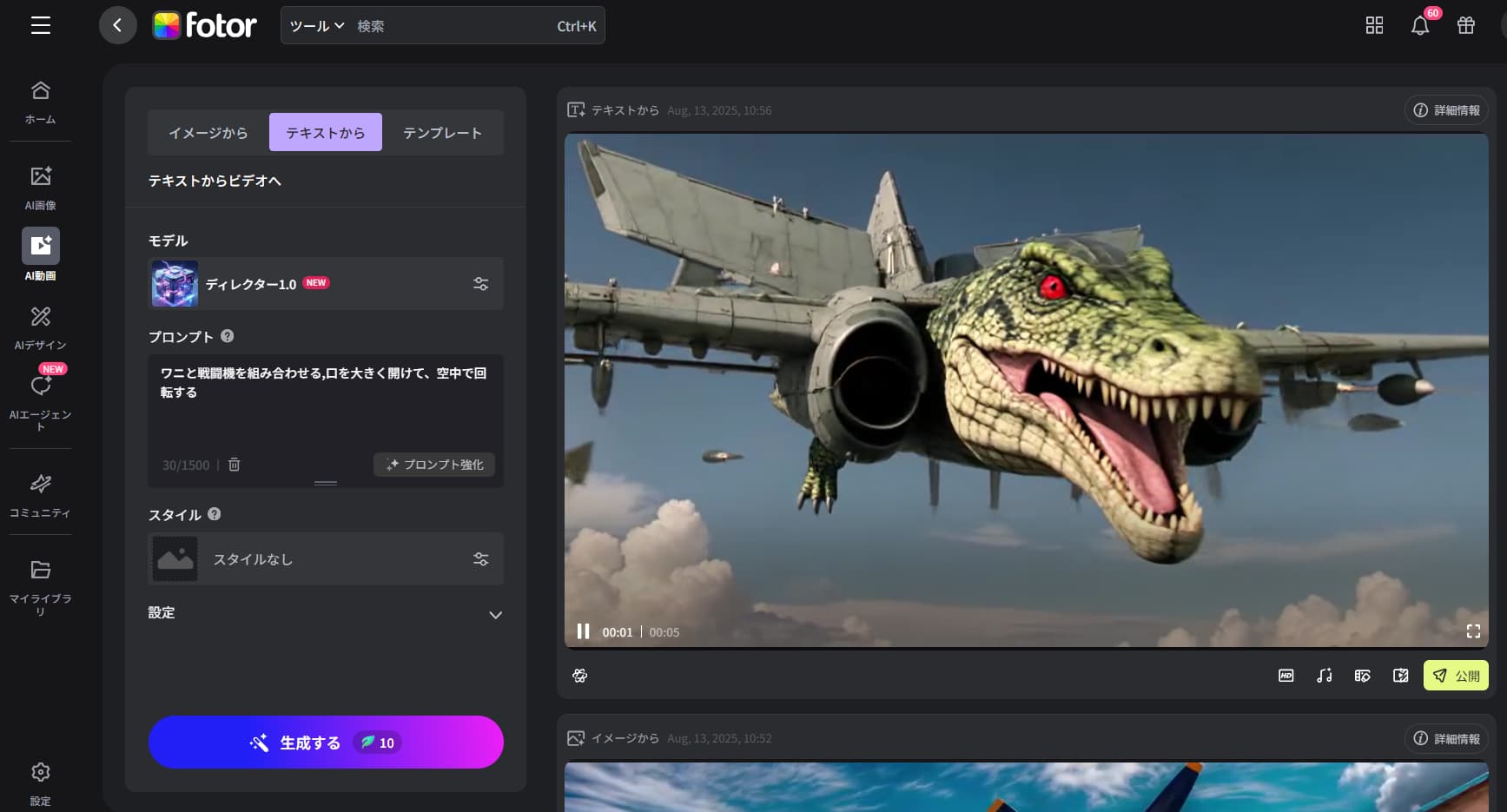Clear the prompt using the trash icon

(x=233, y=465)
